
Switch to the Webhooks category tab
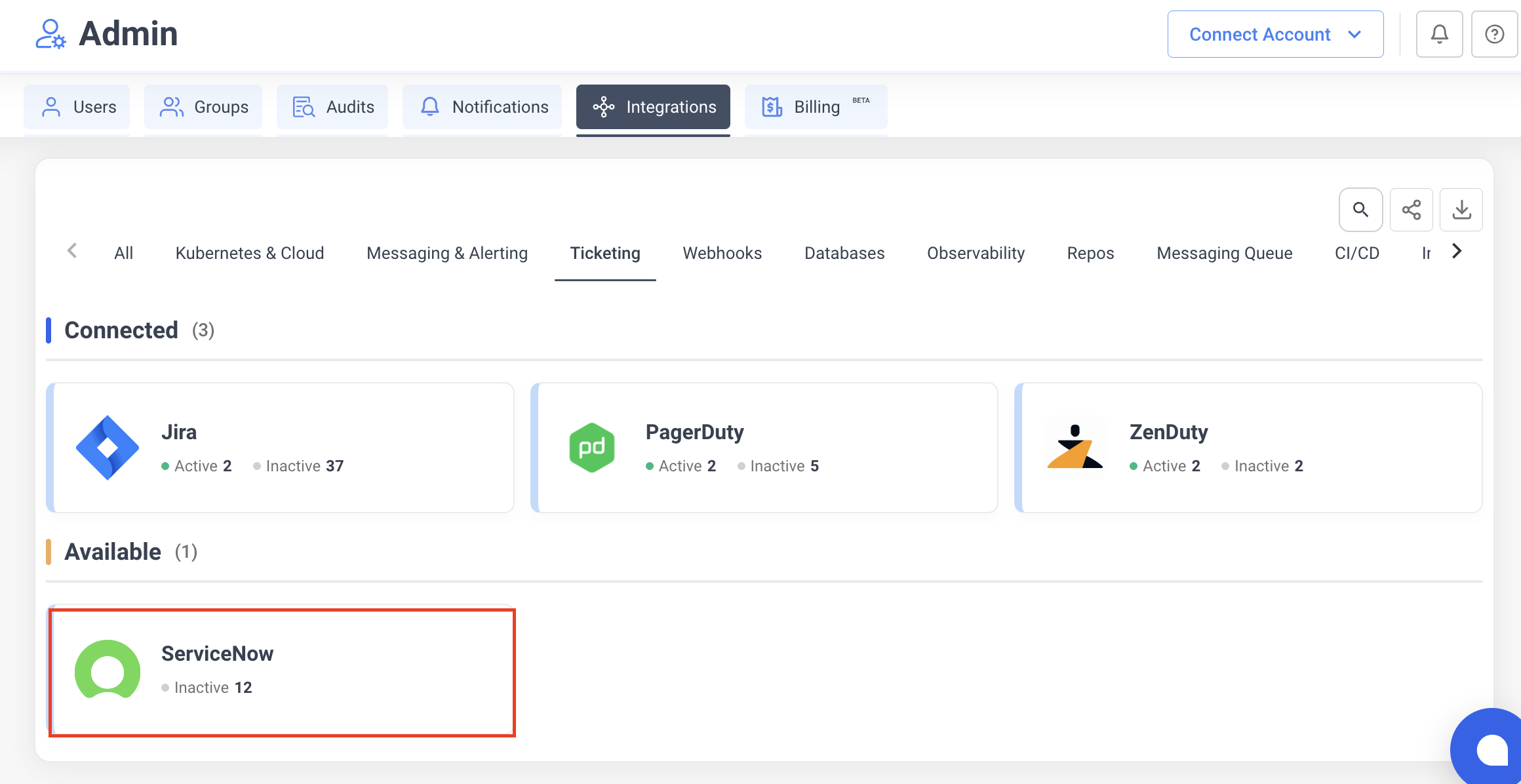click(x=722, y=253)
